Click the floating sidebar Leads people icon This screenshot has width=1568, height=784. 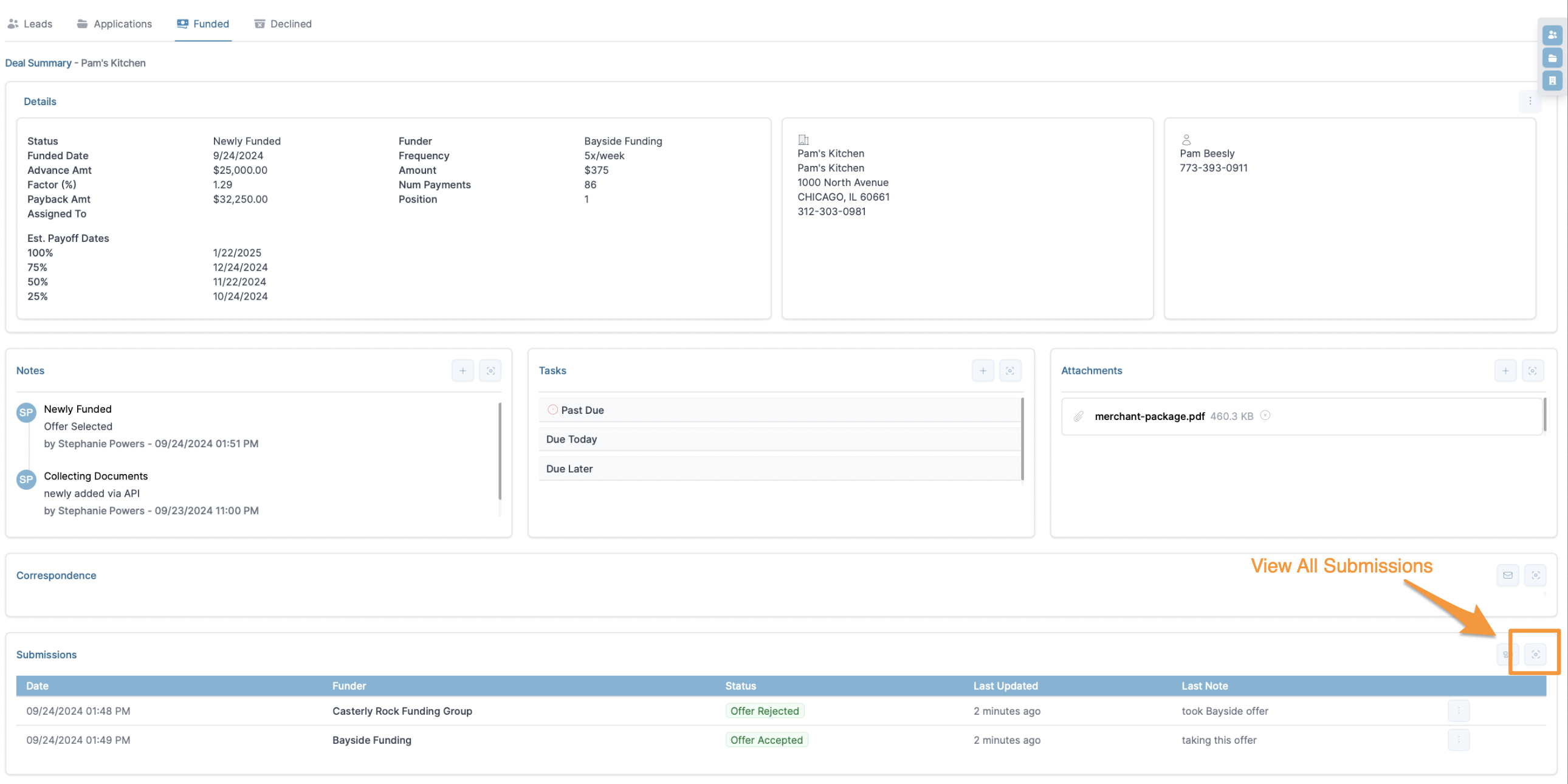(1552, 35)
